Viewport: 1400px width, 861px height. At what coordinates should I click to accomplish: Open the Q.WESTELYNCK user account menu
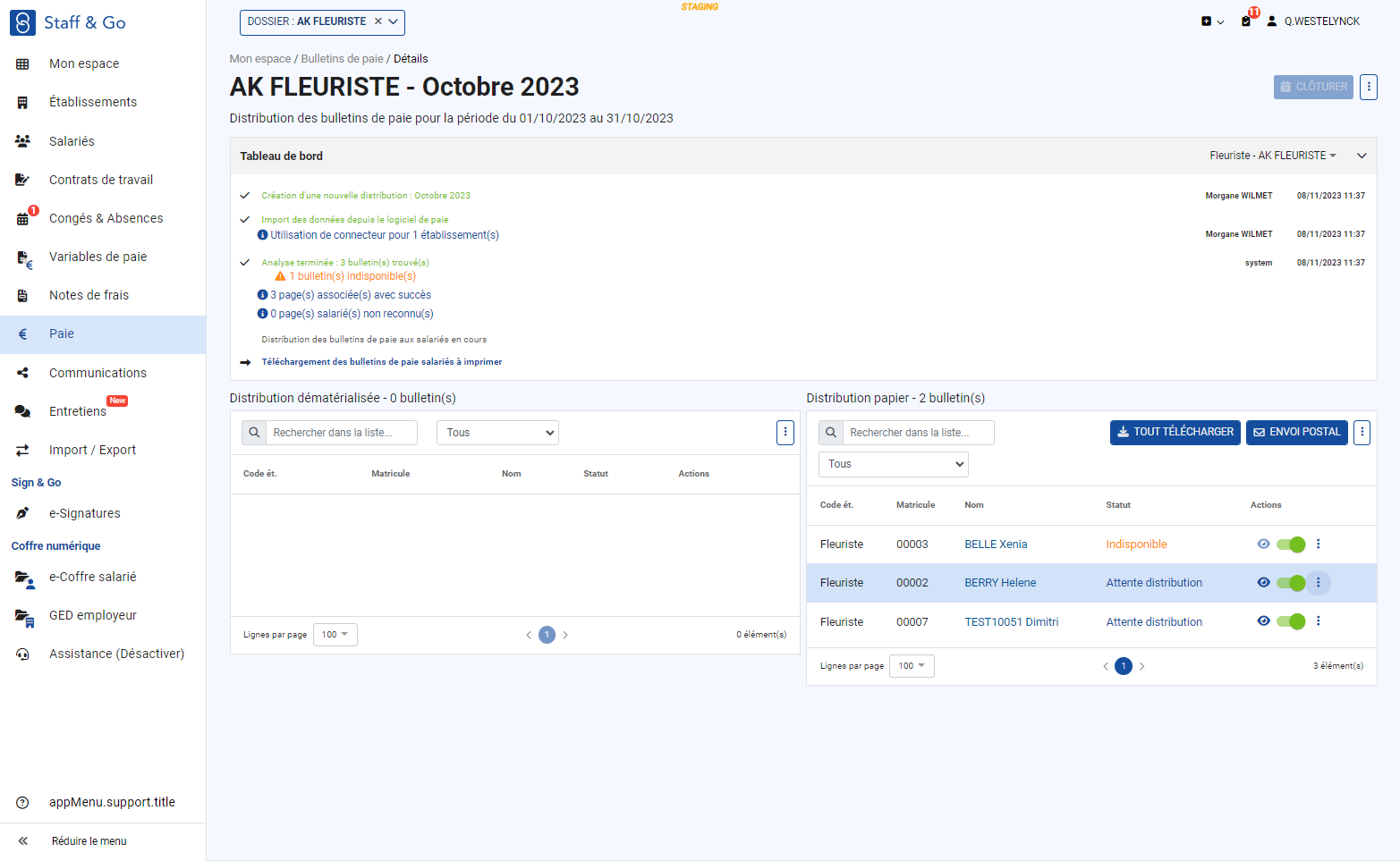click(x=1312, y=21)
